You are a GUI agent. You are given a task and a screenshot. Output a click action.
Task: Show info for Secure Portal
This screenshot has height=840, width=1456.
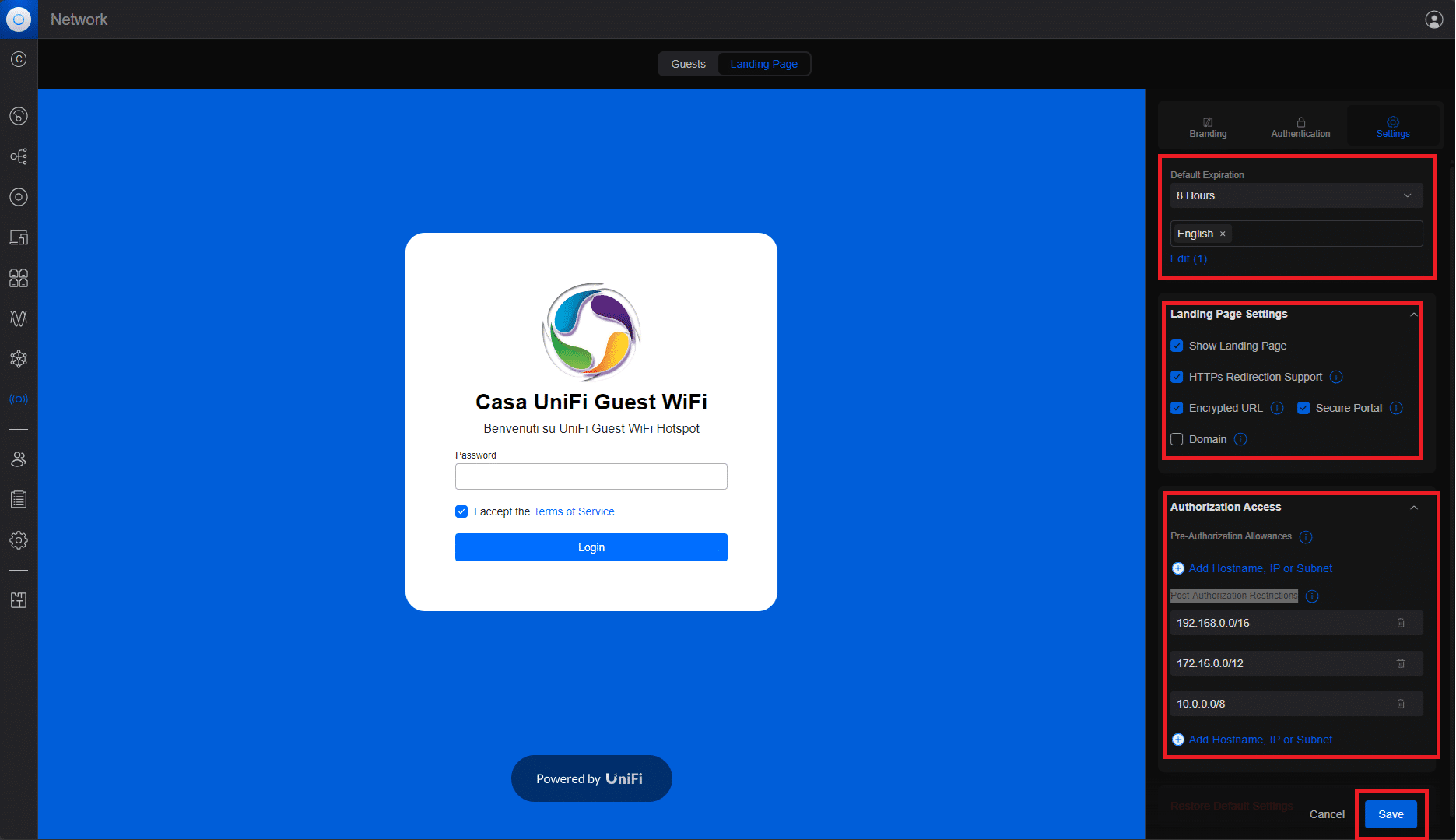point(1396,408)
